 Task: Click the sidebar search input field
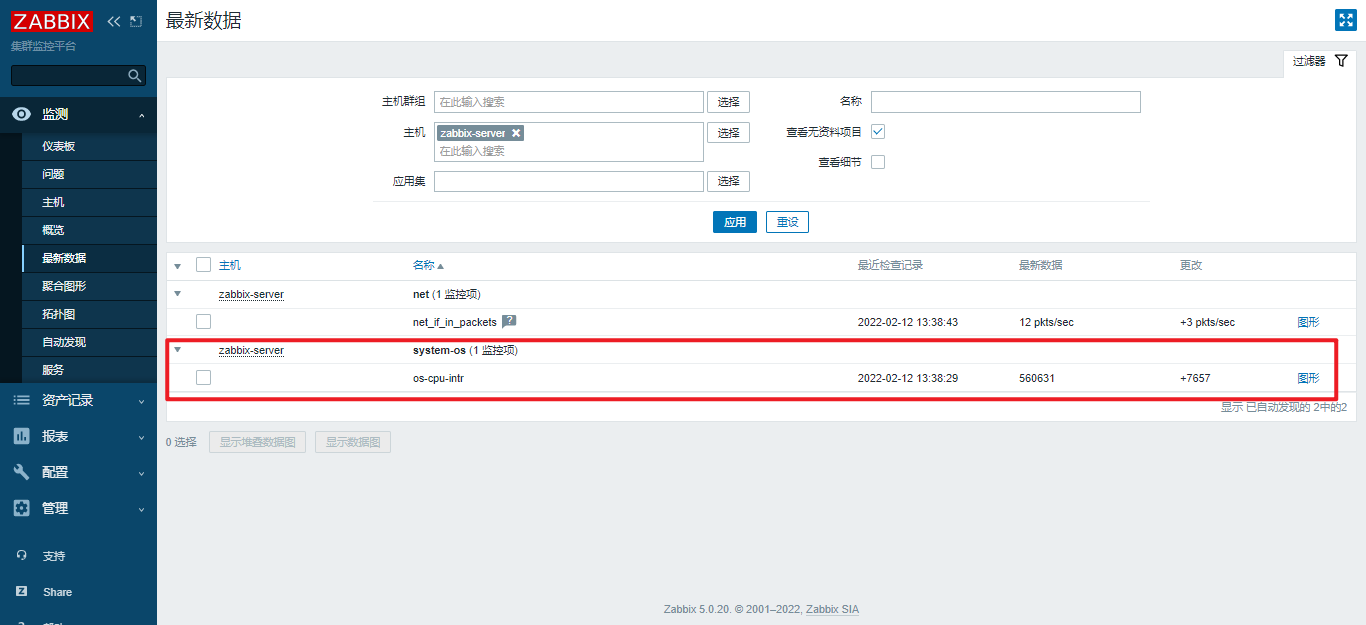click(69, 75)
